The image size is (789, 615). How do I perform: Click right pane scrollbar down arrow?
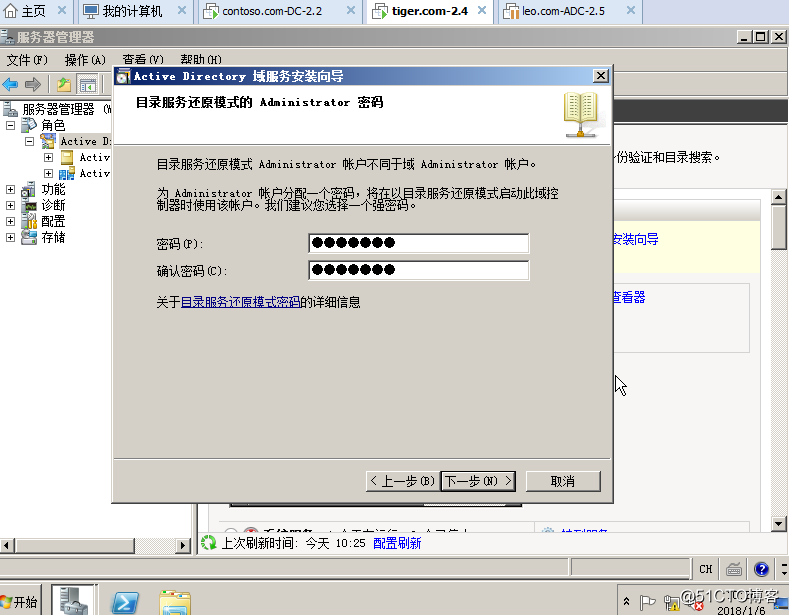(778, 524)
